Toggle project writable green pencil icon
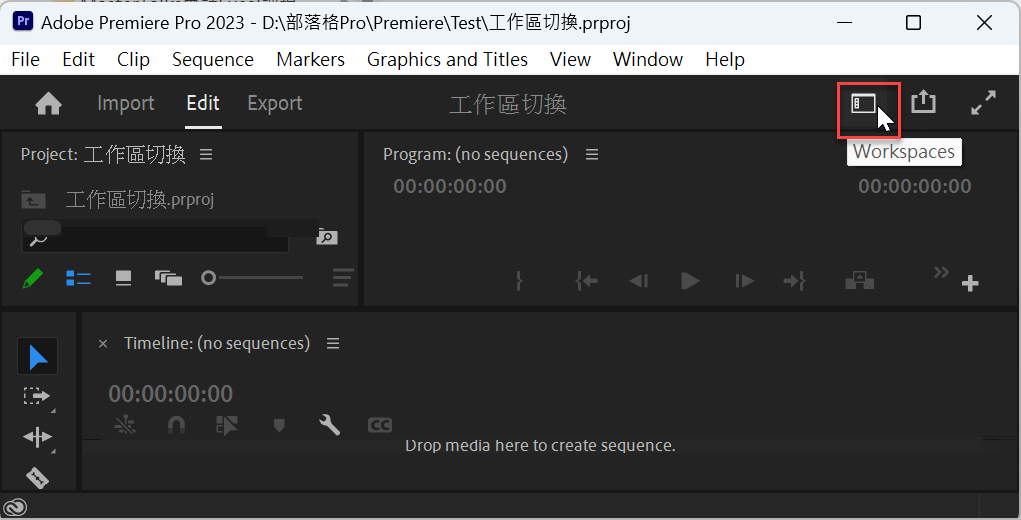 click(33, 279)
